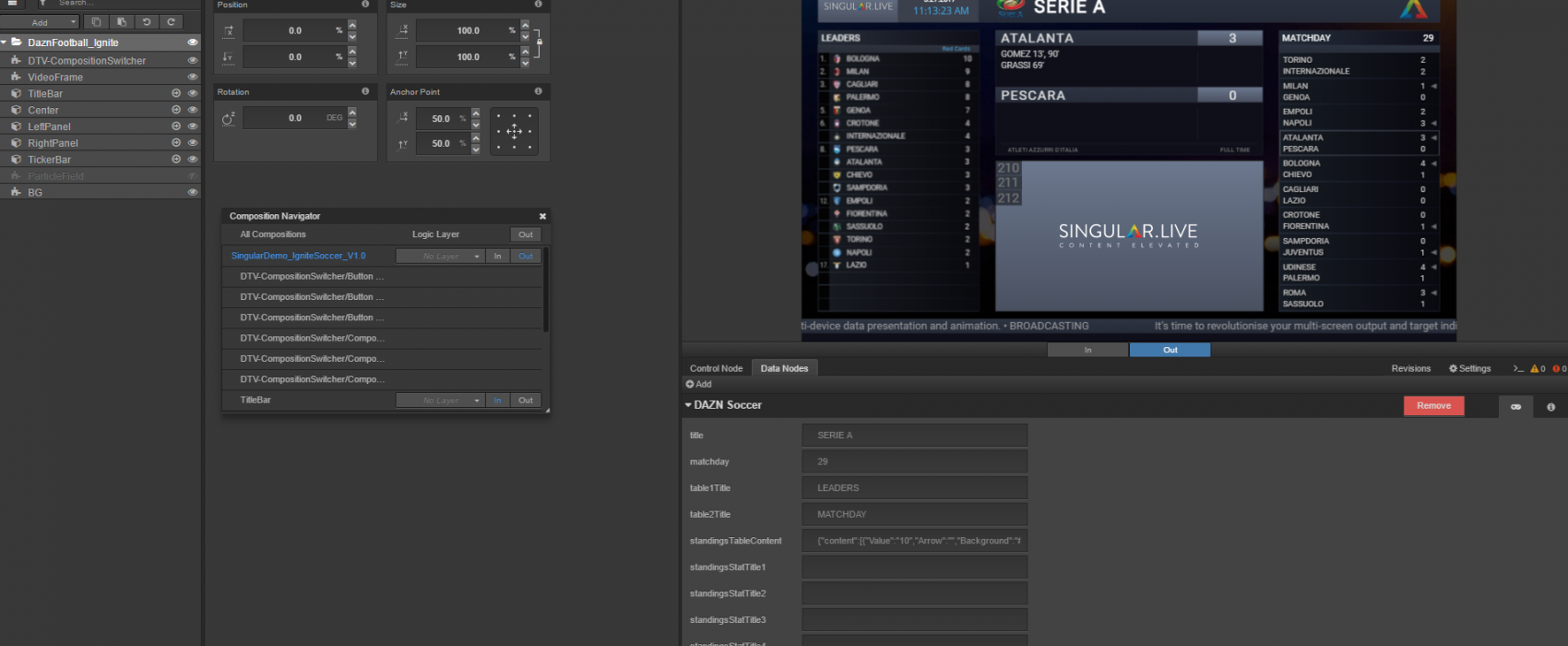The height and width of the screenshot is (646, 1568).
Task: Select SingularDemo_IgniteSoccer_V1.0 composition
Action: [x=298, y=256]
